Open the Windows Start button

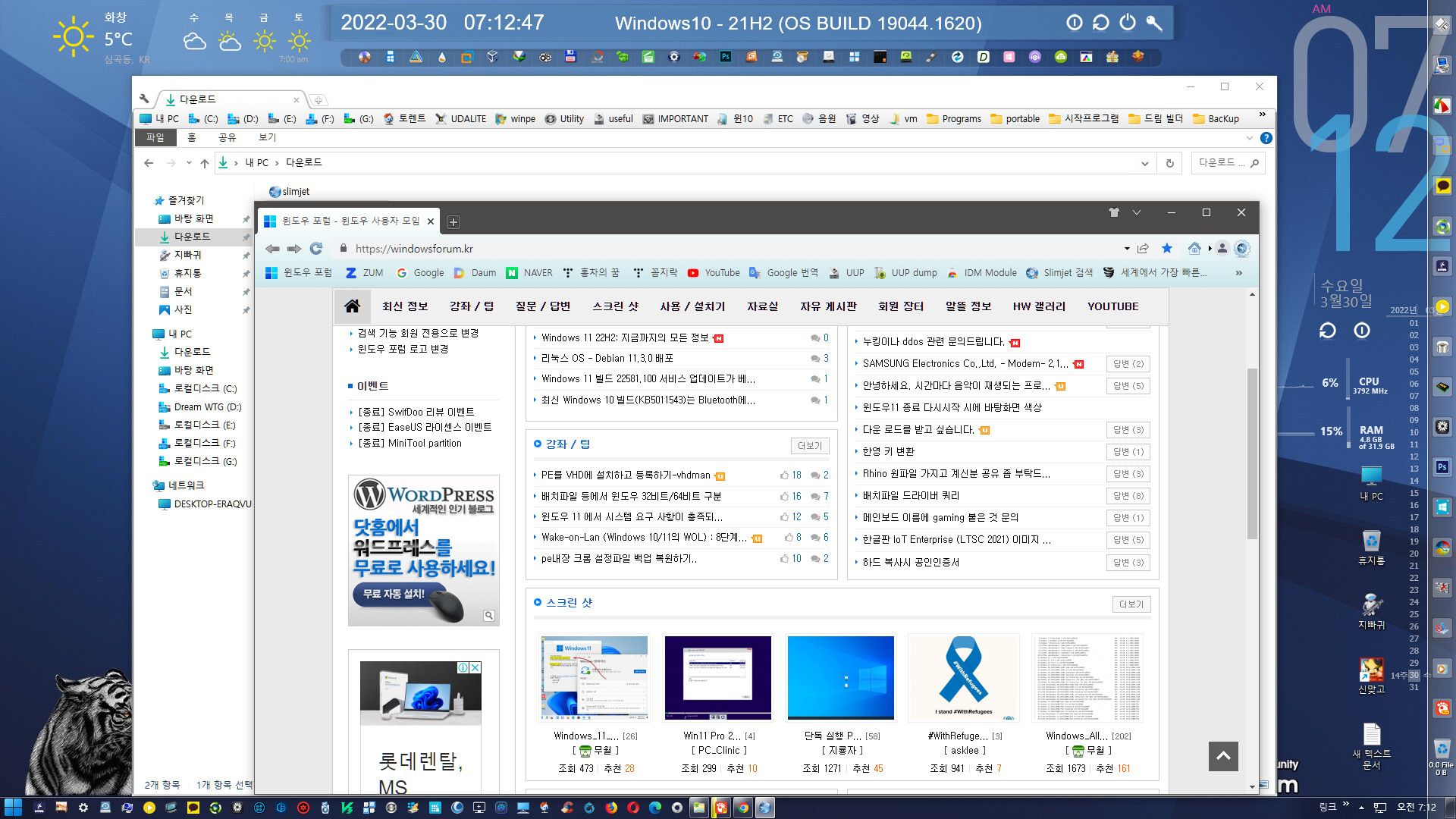click(x=13, y=808)
